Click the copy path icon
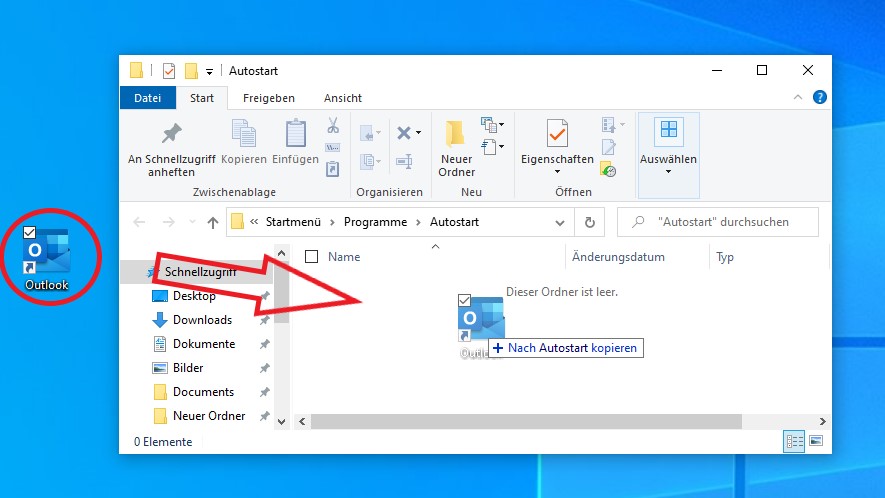Viewport: 885px width, 498px height. pyautogui.click(x=333, y=148)
